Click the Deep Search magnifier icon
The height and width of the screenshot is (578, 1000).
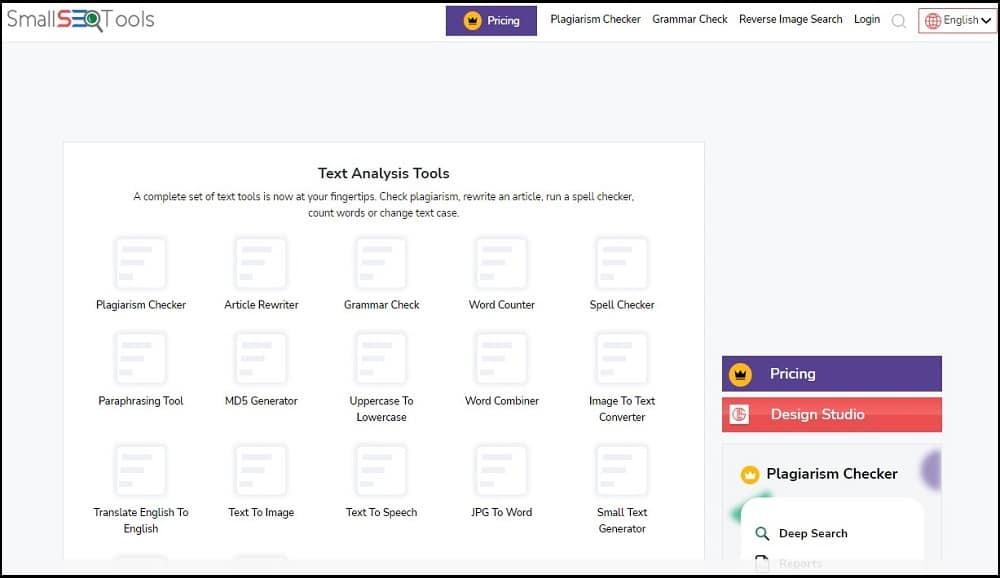[762, 533]
